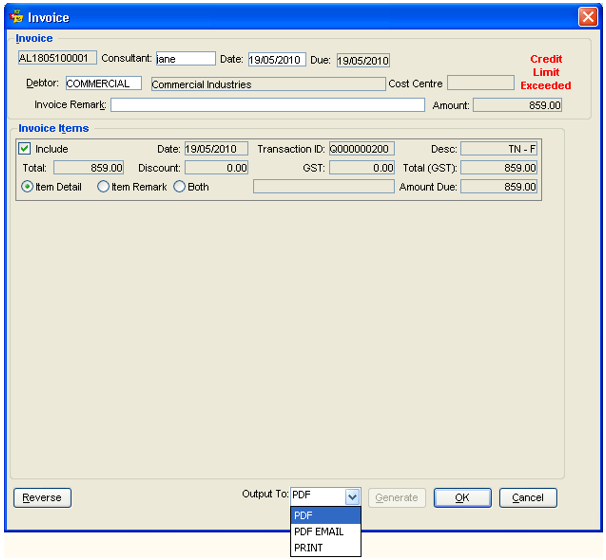606x560 pixels.
Task: Click the GST field
Action: point(361,168)
